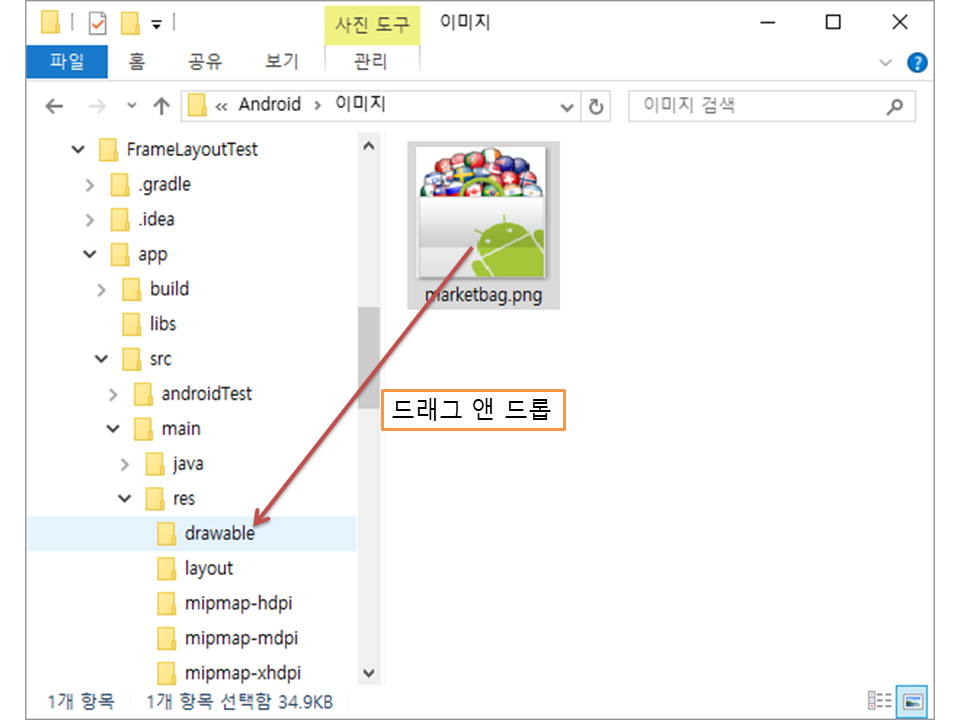The height and width of the screenshot is (720, 960).
Task: Click the properties checkmark icon in title bar
Action: (x=98, y=22)
